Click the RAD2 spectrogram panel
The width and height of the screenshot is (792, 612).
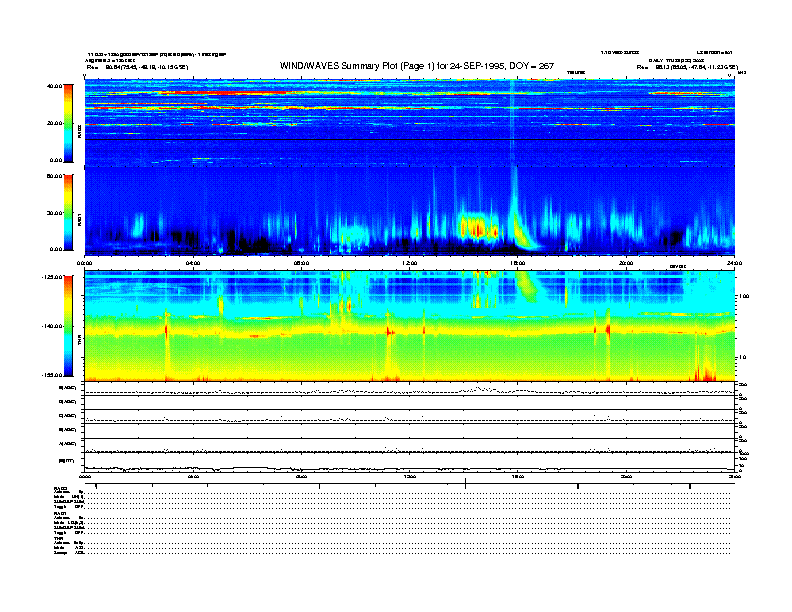[410, 123]
